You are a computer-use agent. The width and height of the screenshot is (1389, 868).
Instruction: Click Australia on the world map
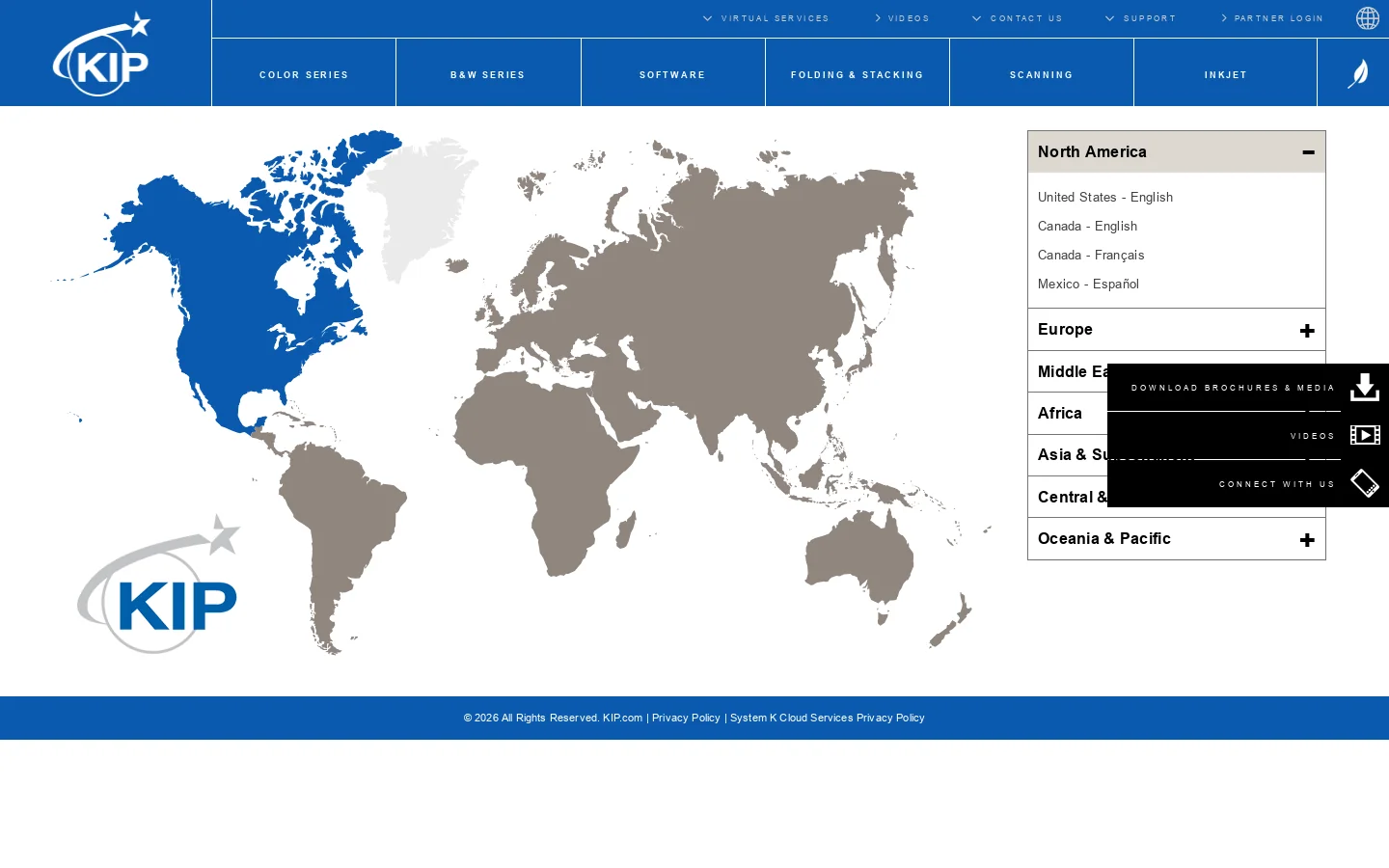(858, 559)
